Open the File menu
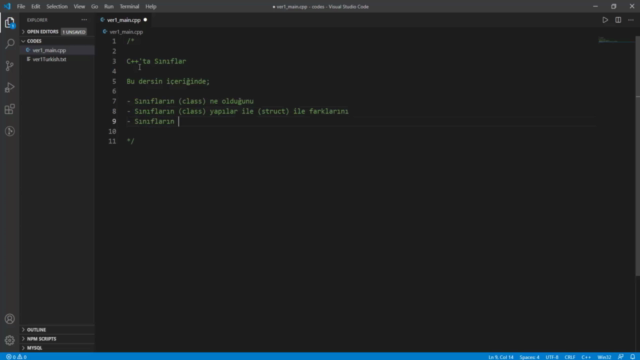 21,7
